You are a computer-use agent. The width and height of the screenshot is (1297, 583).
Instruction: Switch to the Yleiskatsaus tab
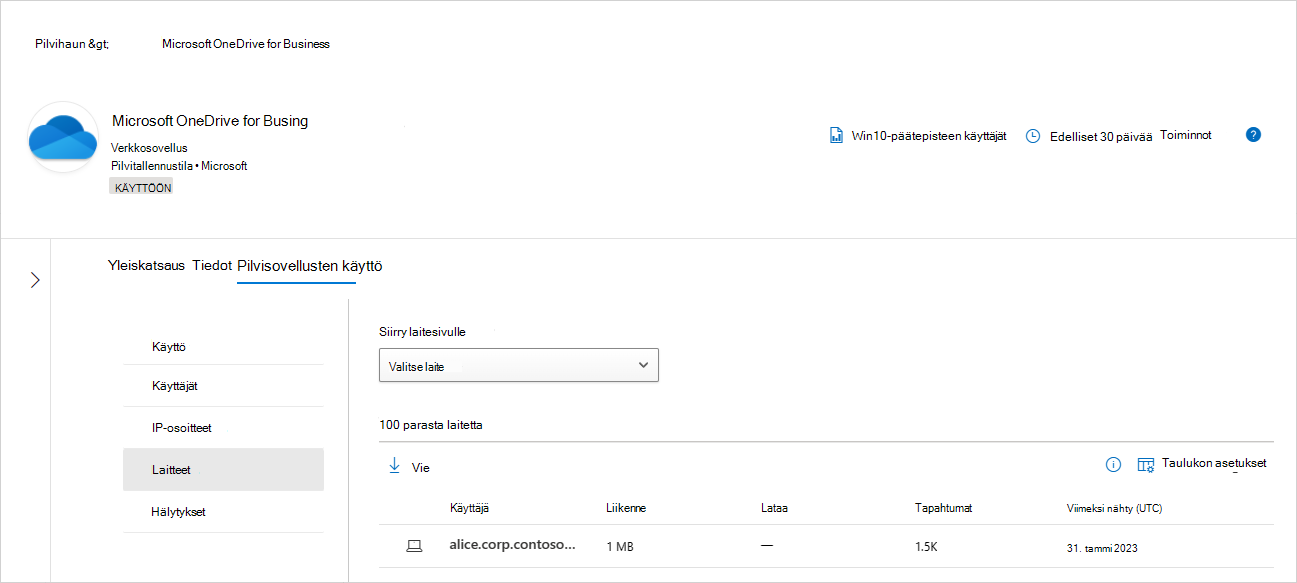coord(146,266)
